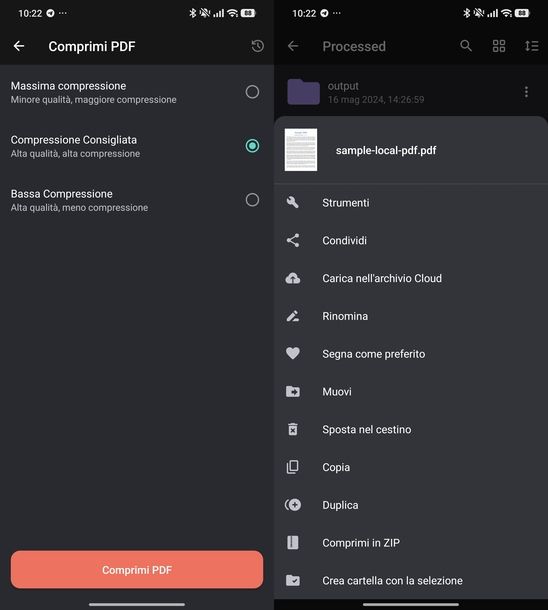Image resolution: width=548 pixels, height=610 pixels.
Task: Click the Rinomina pencil icon
Action: 292,316
